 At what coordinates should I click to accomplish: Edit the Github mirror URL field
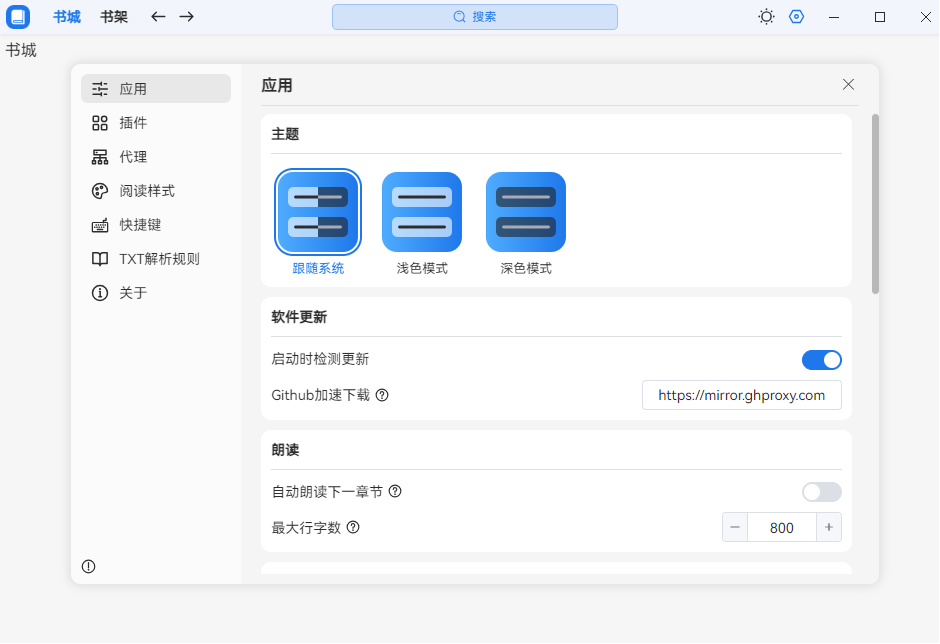pyautogui.click(x=741, y=395)
